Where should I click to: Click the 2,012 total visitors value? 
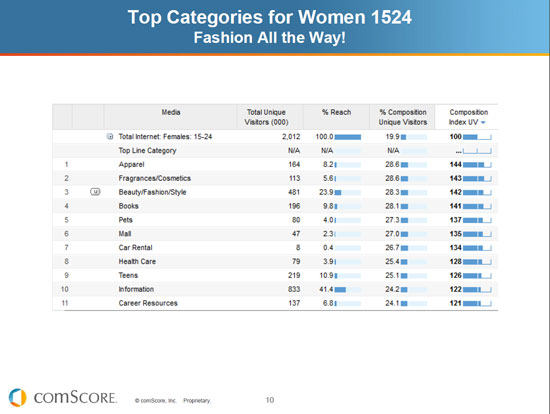291,136
